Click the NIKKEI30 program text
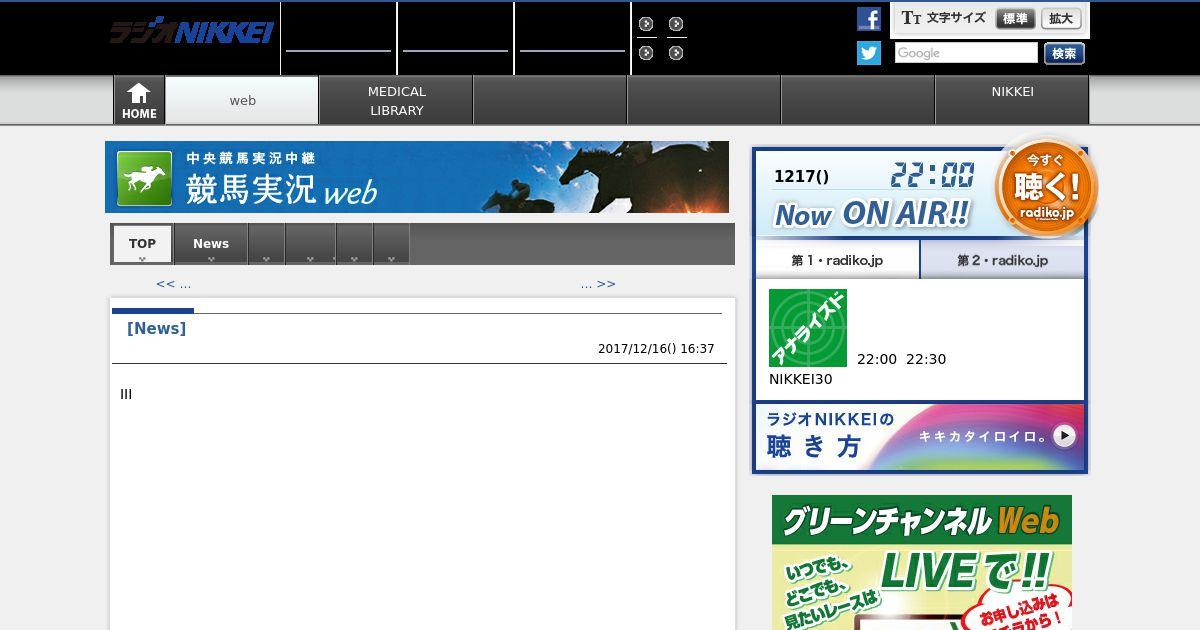1200x630 pixels. coord(800,380)
